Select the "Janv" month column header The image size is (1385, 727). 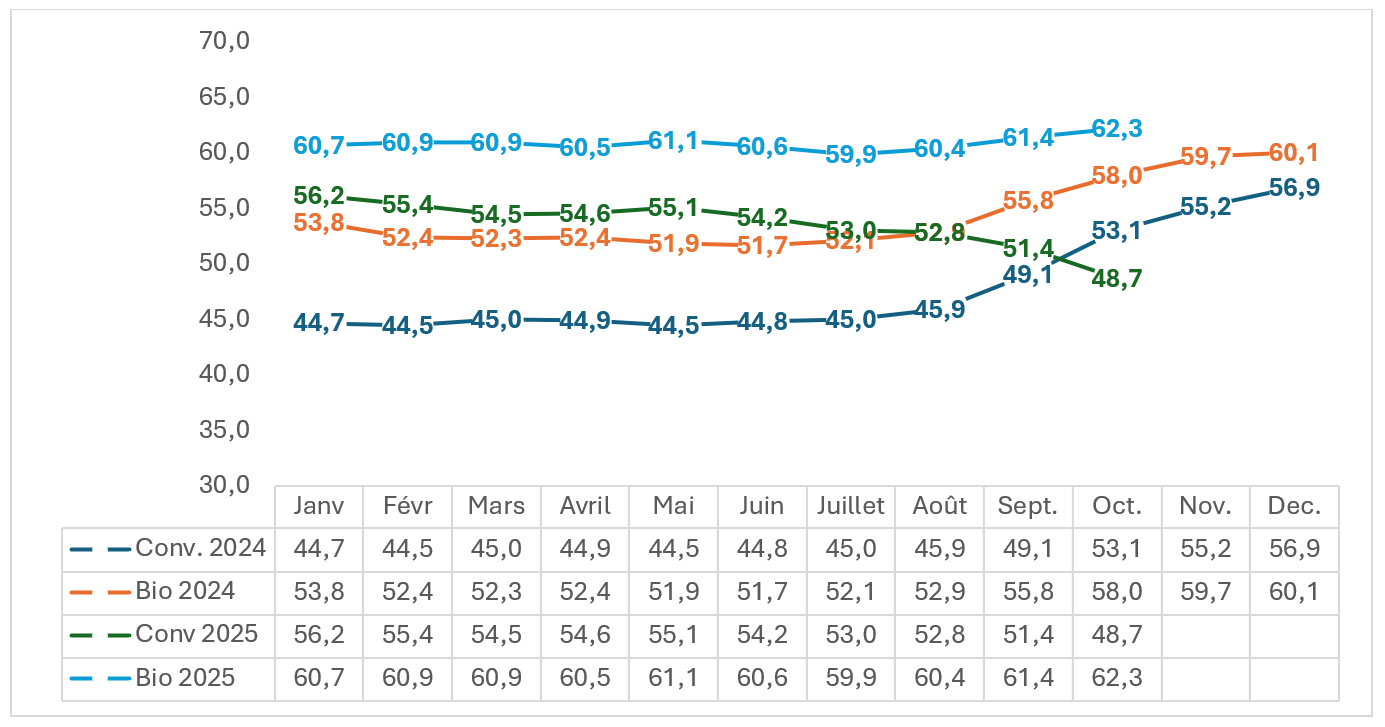point(319,506)
